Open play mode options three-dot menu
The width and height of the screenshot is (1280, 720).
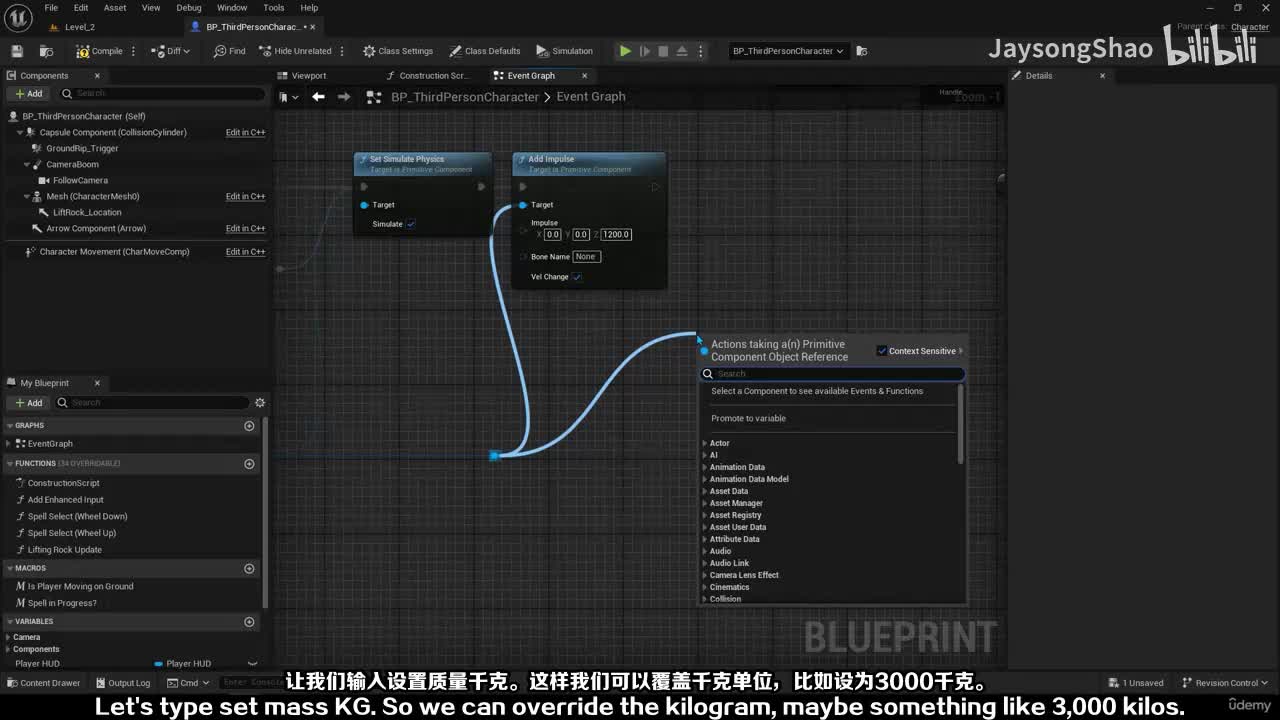tap(703, 51)
